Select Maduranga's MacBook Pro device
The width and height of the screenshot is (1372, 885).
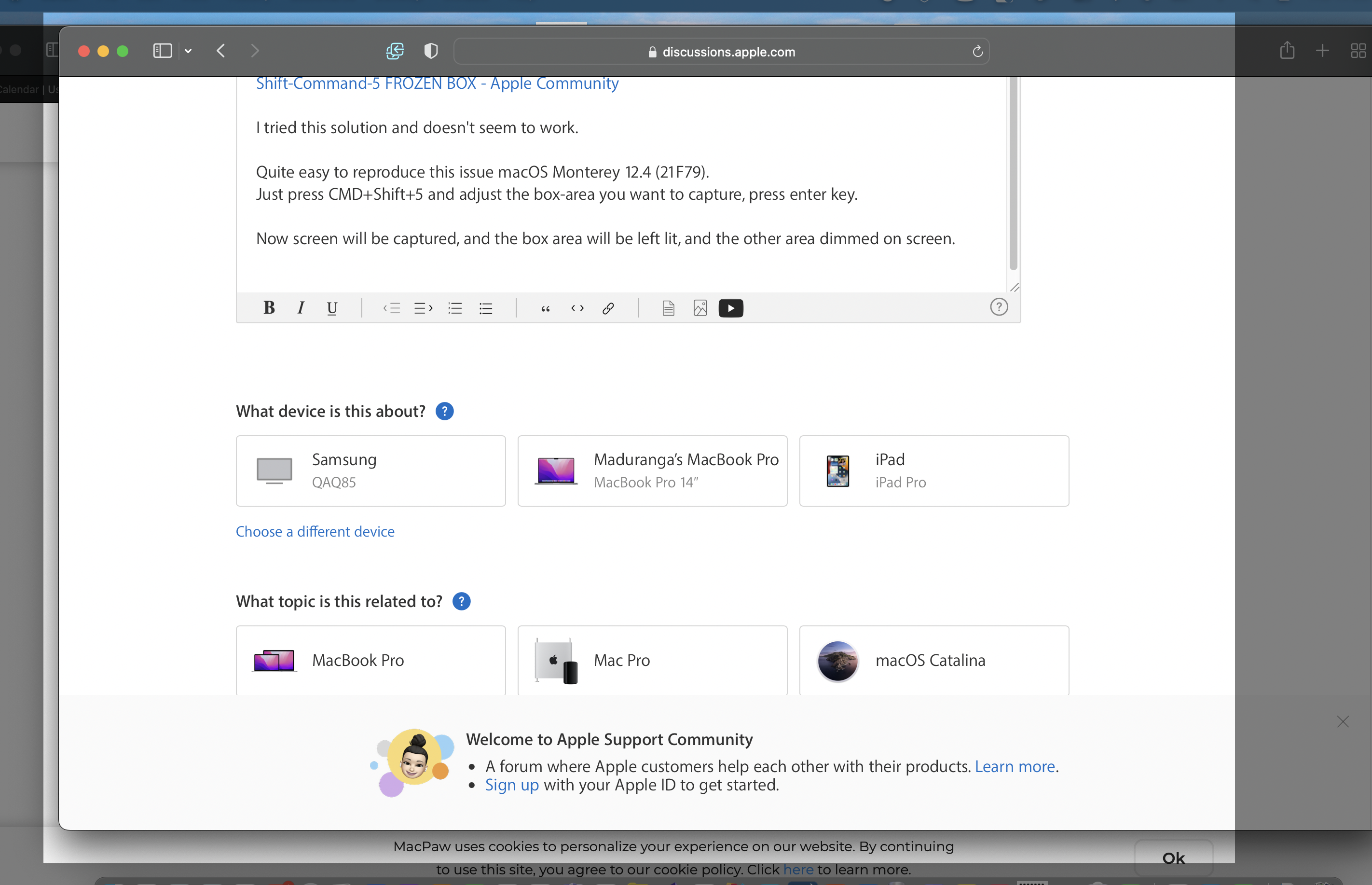point(652,470)
